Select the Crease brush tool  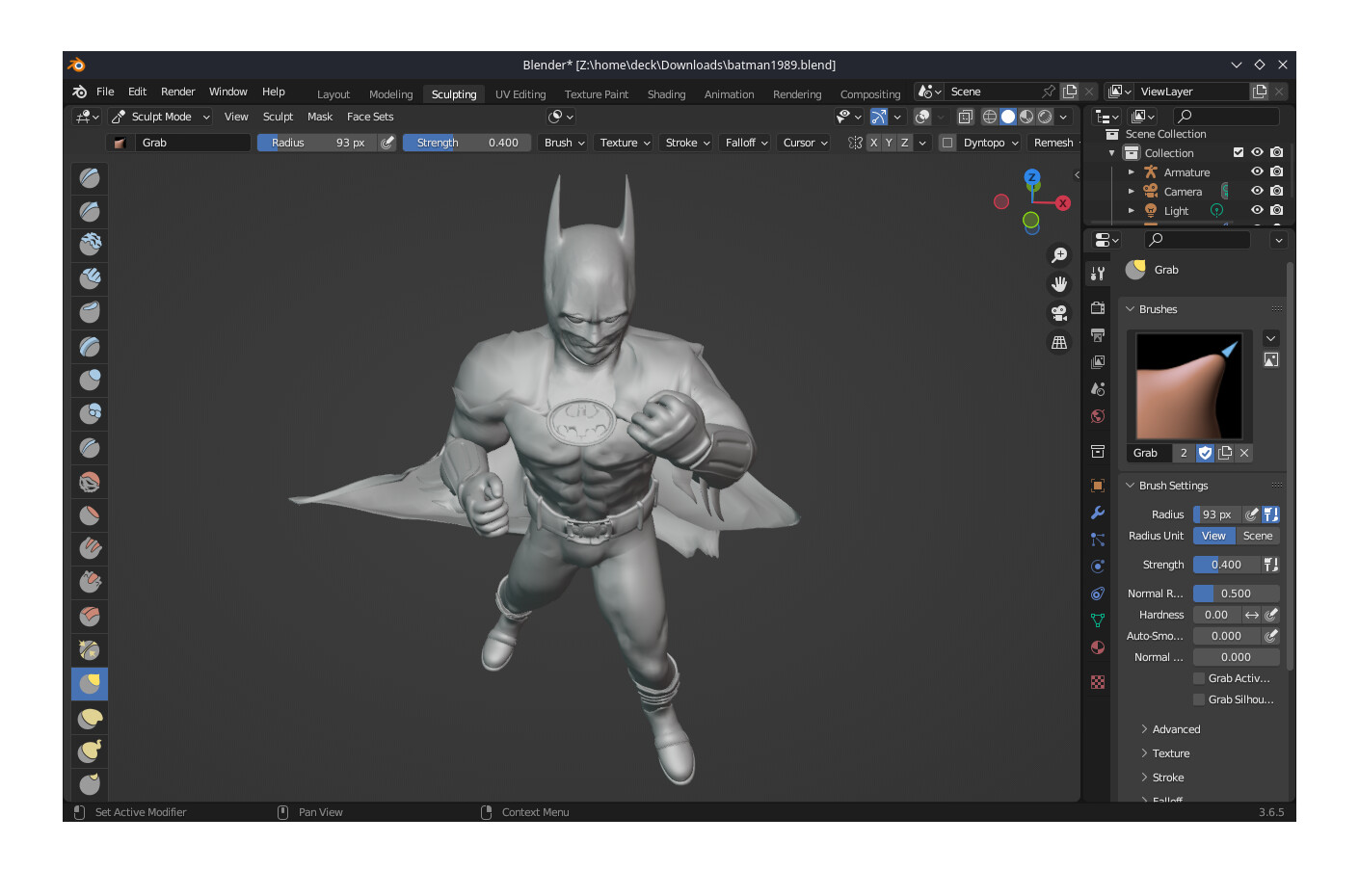tap(90, 448)
